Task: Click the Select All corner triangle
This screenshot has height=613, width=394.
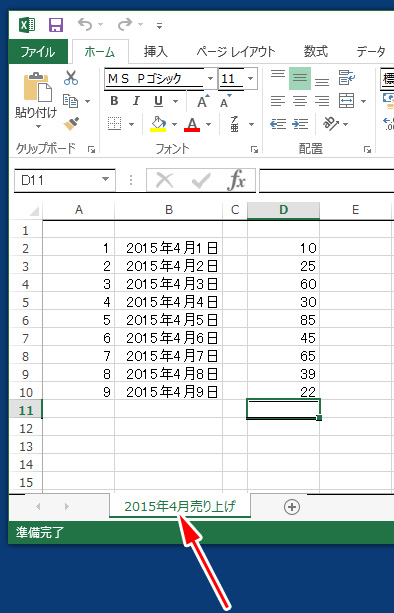Action: point(34,211)
